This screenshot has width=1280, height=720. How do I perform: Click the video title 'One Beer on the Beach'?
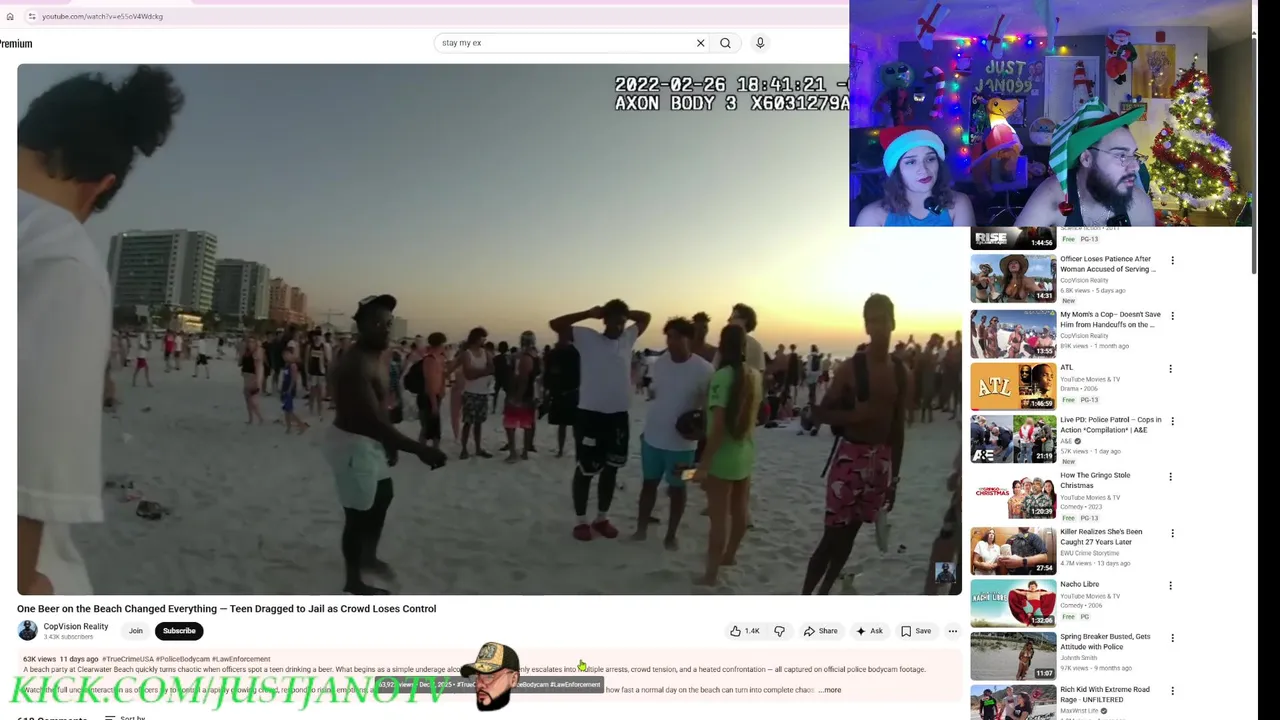coord(226,608)
